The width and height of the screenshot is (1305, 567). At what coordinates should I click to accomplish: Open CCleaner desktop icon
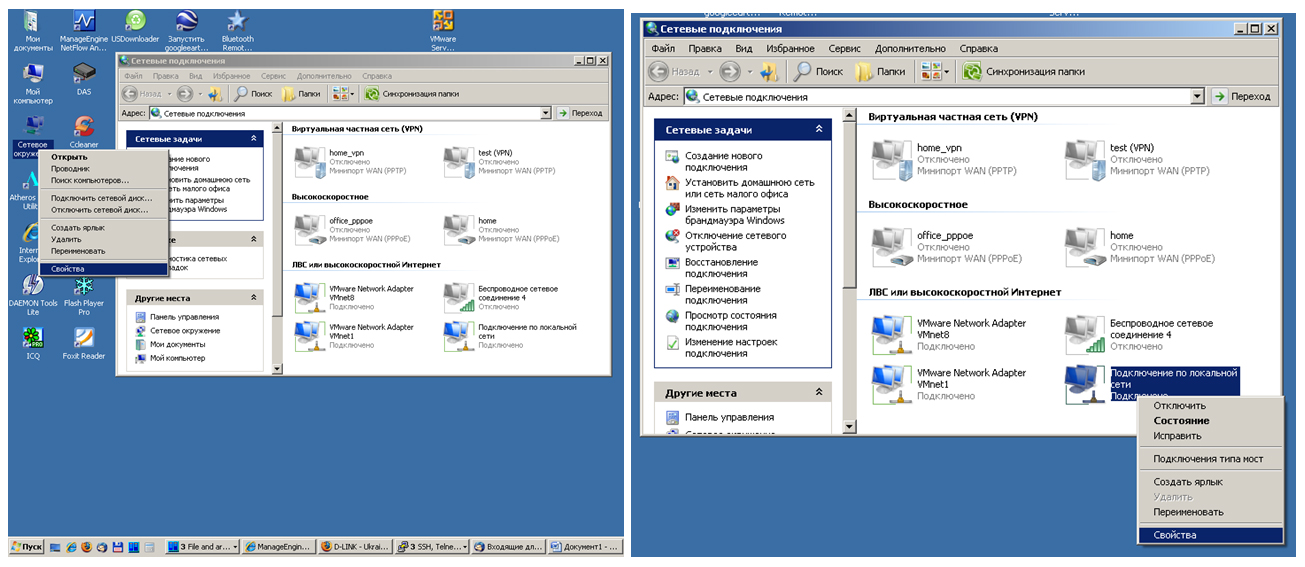pyautogui.click(x=84, y=127)
